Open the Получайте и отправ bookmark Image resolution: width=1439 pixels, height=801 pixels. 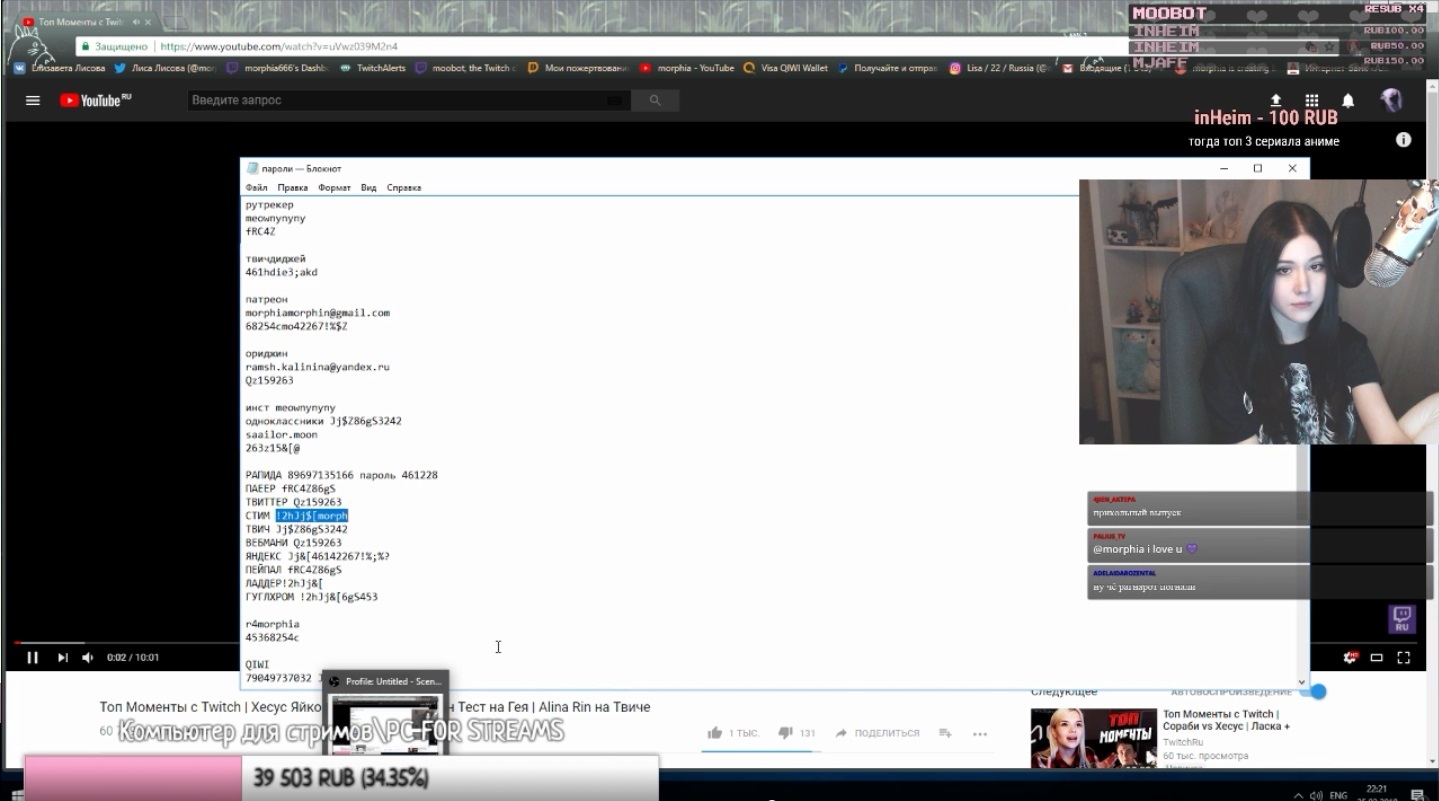pyautogui.click(x=887, y=68)
